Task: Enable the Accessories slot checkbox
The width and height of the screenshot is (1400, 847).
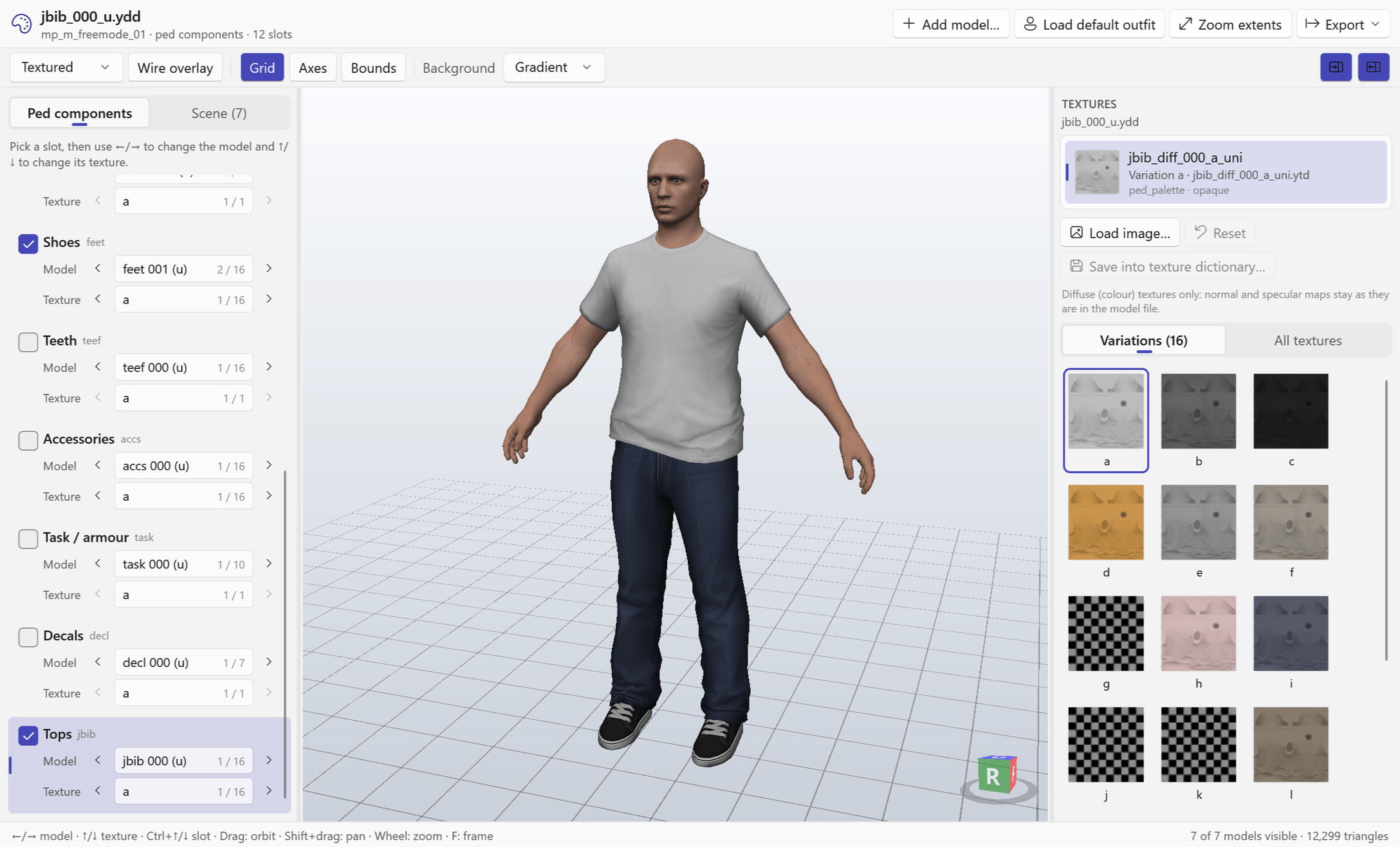Action: click(x=28, y=440)
